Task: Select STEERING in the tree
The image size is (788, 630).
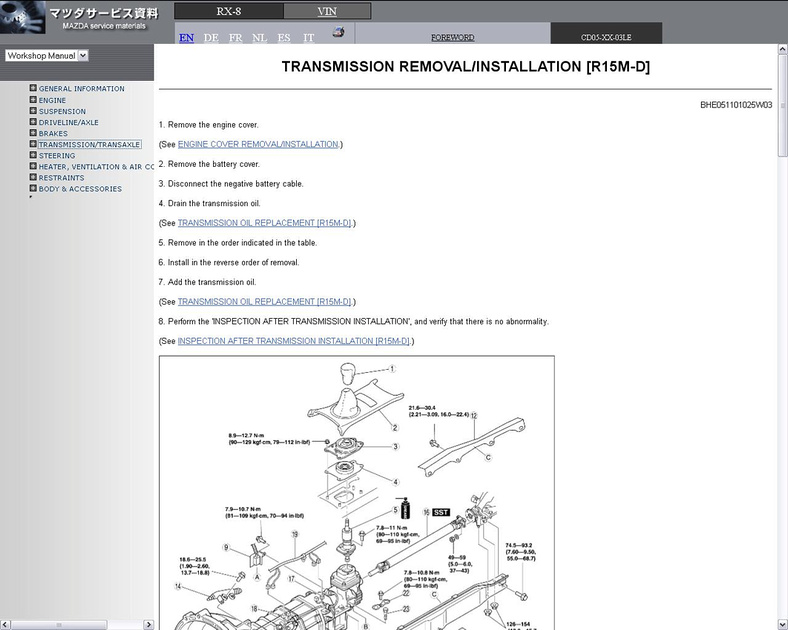Action: [x=57, y=155]
